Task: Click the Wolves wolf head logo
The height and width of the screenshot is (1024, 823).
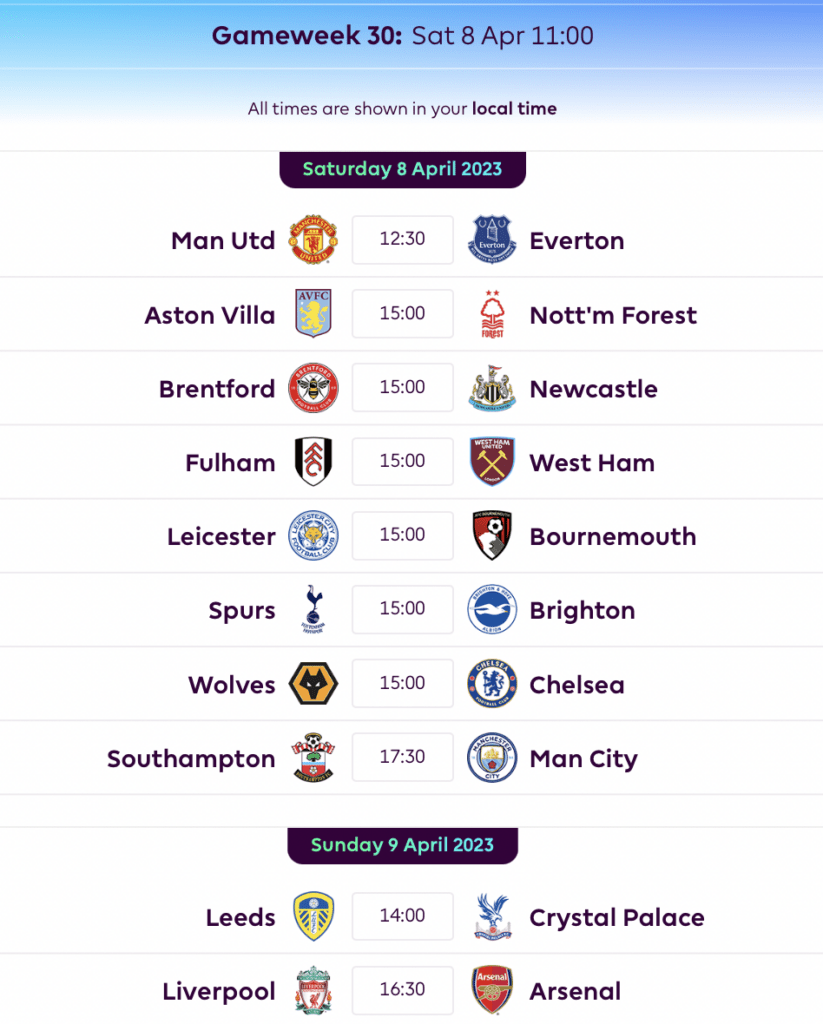Action: [314, 683]
